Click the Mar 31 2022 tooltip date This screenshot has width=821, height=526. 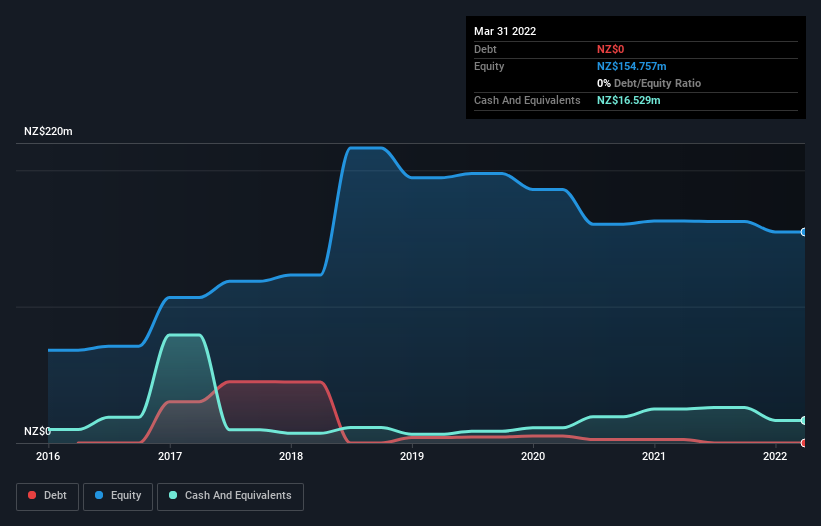point(505,31)
